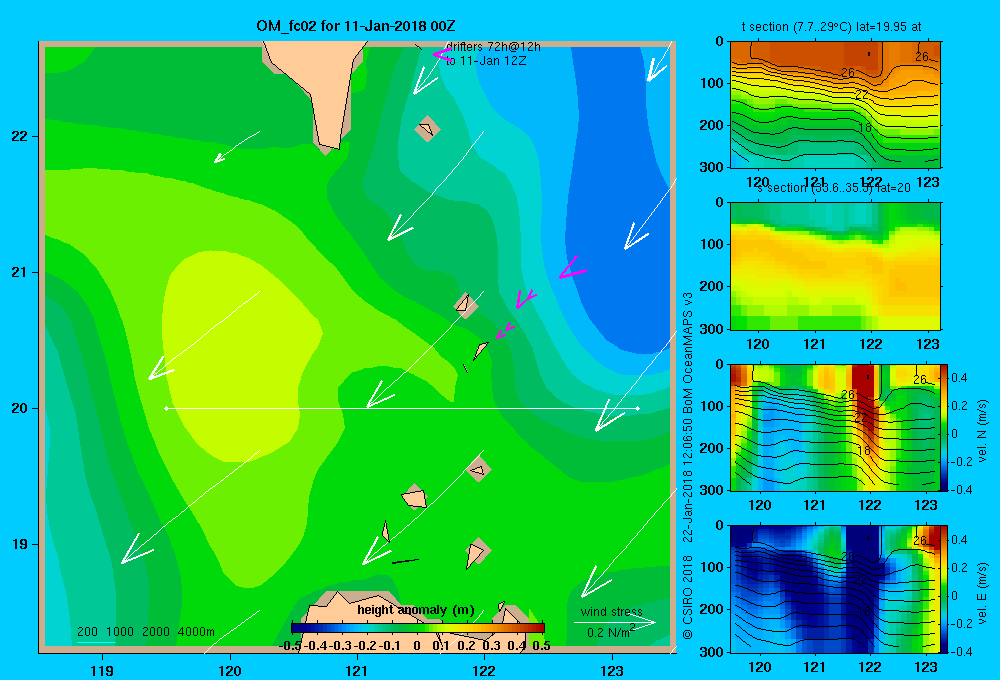Screen dimensions: 1000x680
Task: Click the salinity section plot
Action: click(x=835, y=266)
